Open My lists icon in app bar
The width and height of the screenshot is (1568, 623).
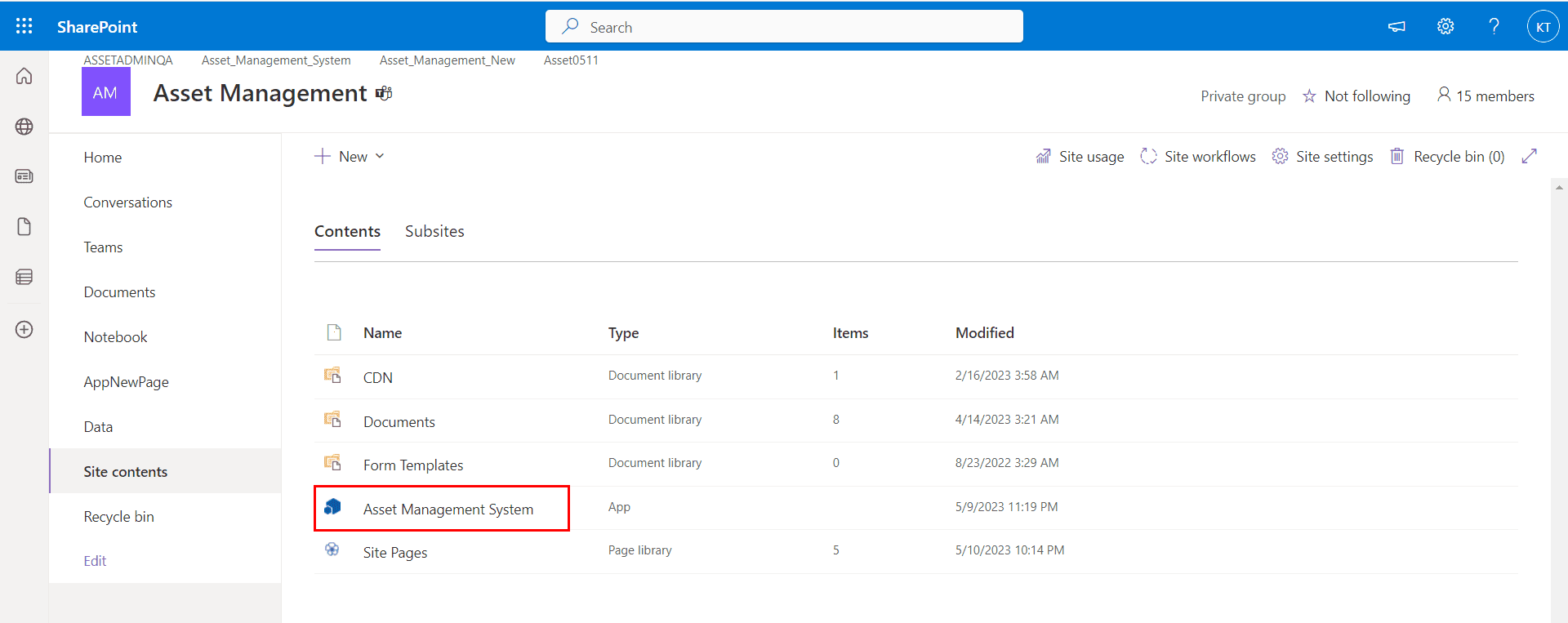point(24,277)
